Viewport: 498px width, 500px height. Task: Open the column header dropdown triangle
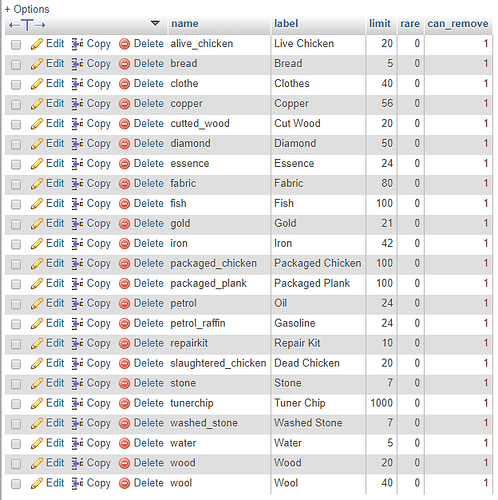point(155,23)
